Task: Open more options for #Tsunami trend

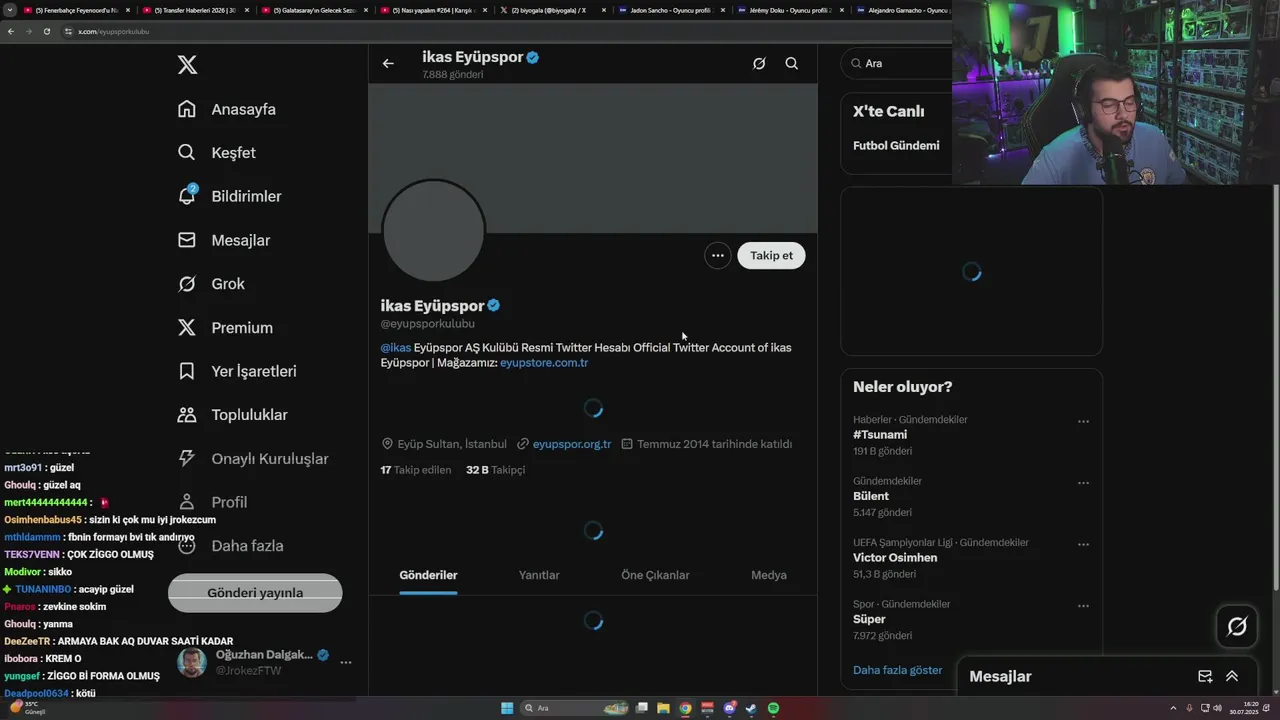Action: click(x=1083, y=421)
